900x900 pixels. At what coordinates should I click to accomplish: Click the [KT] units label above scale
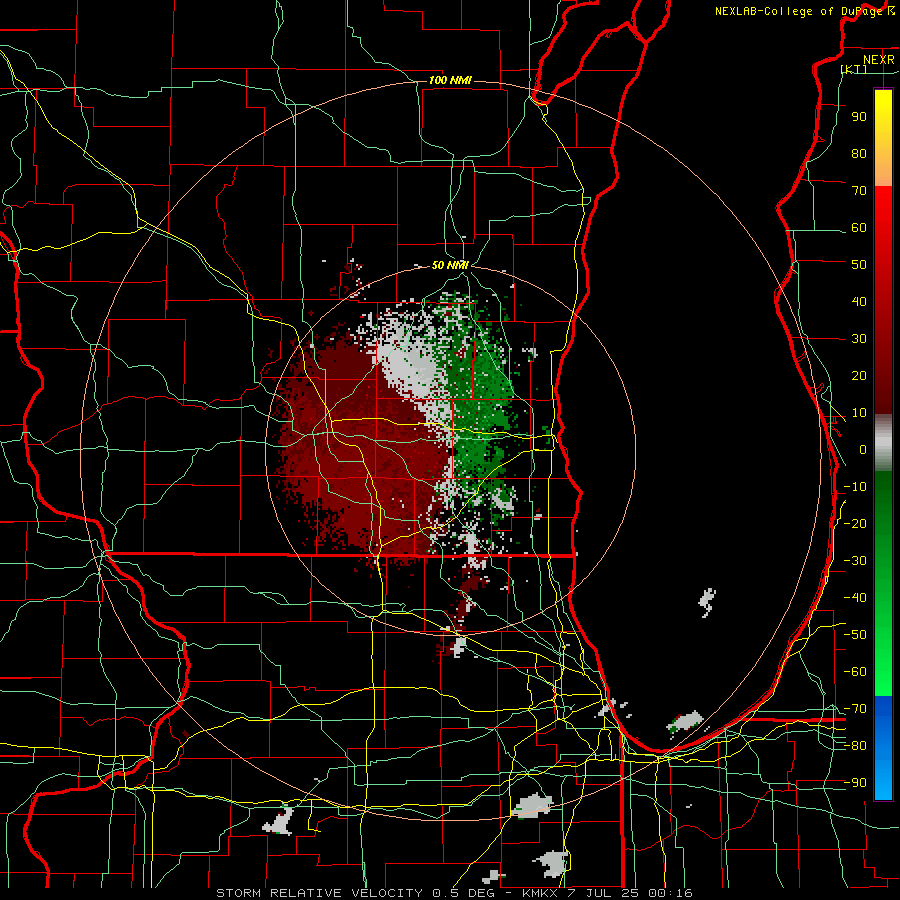coord(854,69)
